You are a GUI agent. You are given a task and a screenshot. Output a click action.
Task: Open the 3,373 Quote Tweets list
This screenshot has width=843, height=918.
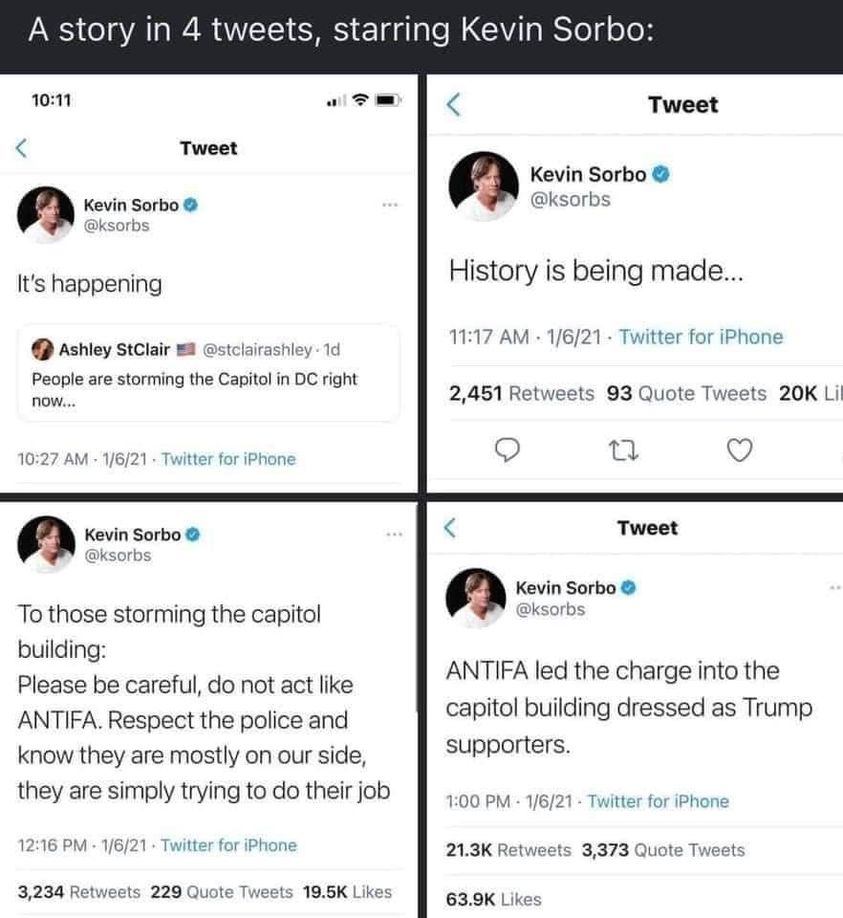coord(663,850)
